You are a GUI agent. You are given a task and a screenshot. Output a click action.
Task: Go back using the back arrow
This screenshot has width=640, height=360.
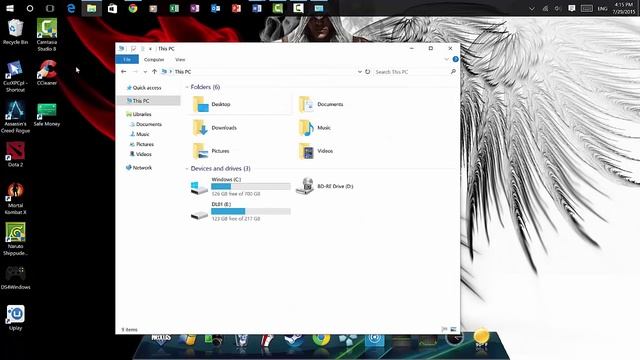[124, 71]
